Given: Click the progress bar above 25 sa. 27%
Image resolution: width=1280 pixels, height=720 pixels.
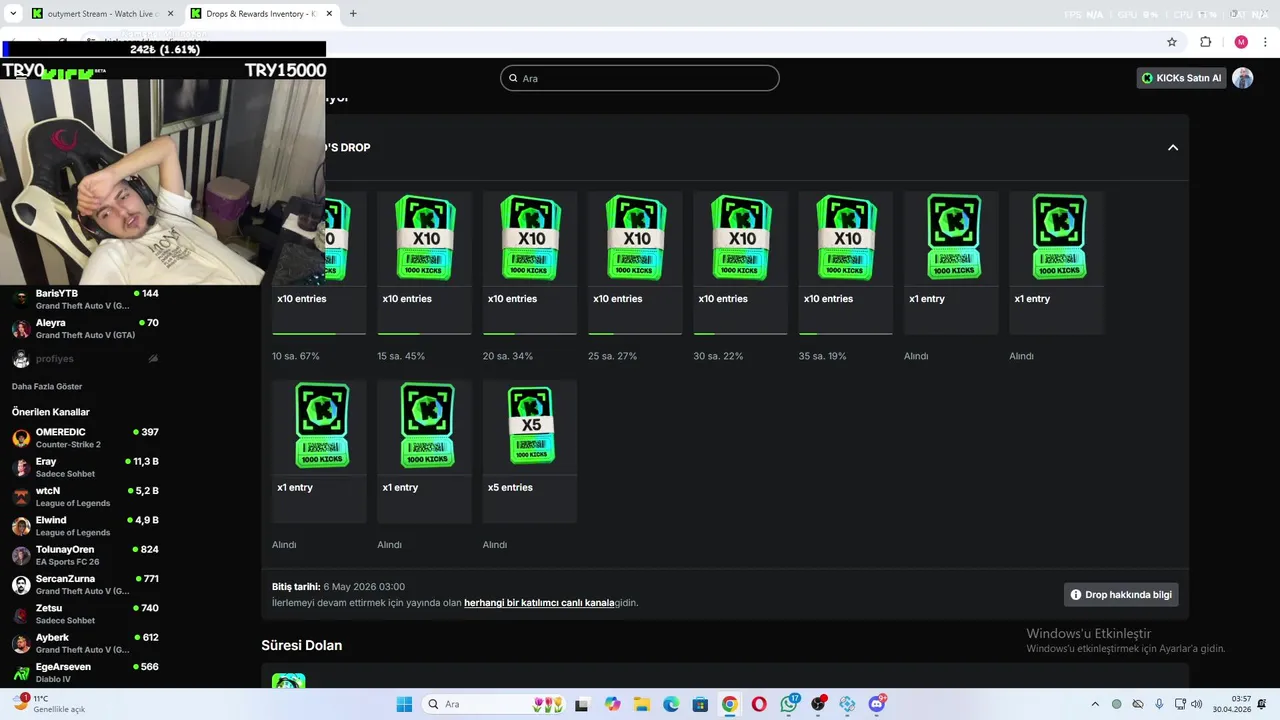Looking at the screenshot, I should [x=635, y=334].
